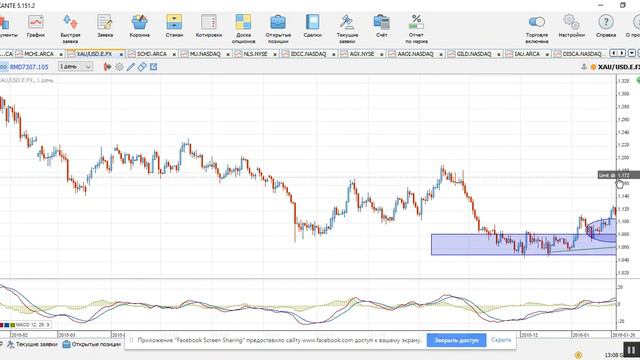Open the Быстрая заявка quick order tool
The height and width of the screenshot is (360, 640).
point(70,29)
